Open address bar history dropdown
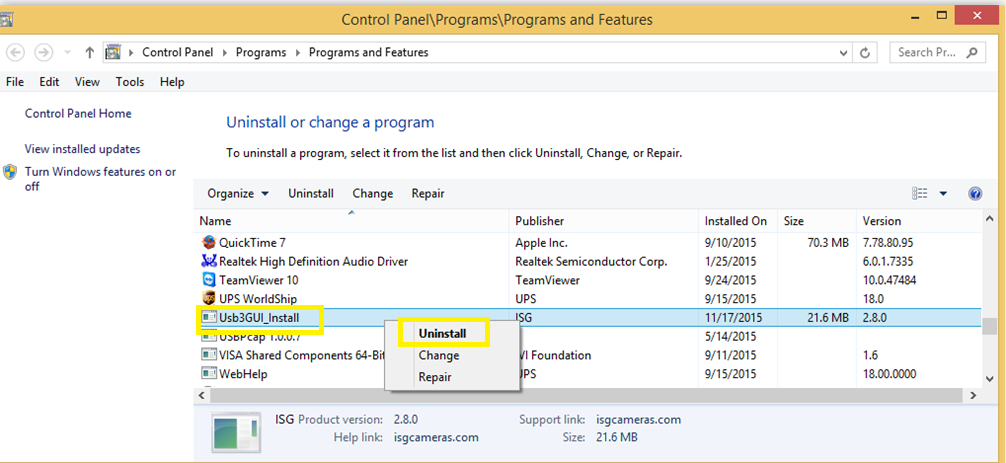The width and height of the screenshot is (1006, 463). point(843,53)
